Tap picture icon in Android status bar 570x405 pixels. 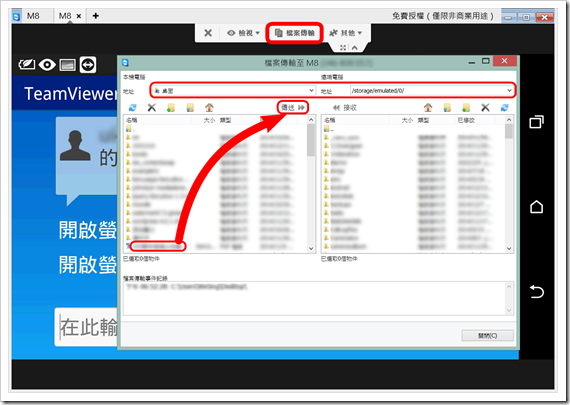point(68,65)
